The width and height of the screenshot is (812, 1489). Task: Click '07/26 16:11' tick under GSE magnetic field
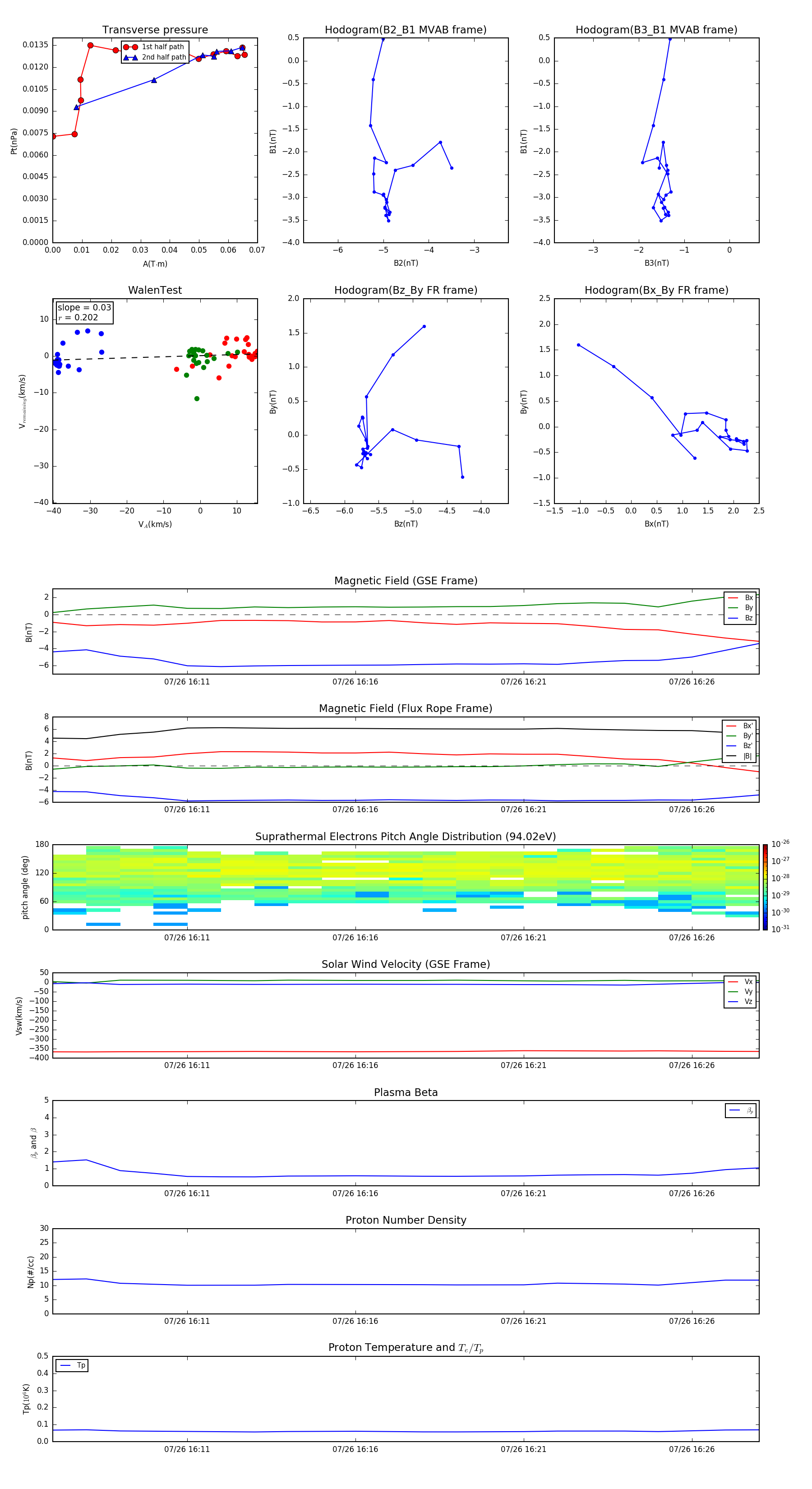(x=187, y=682)
